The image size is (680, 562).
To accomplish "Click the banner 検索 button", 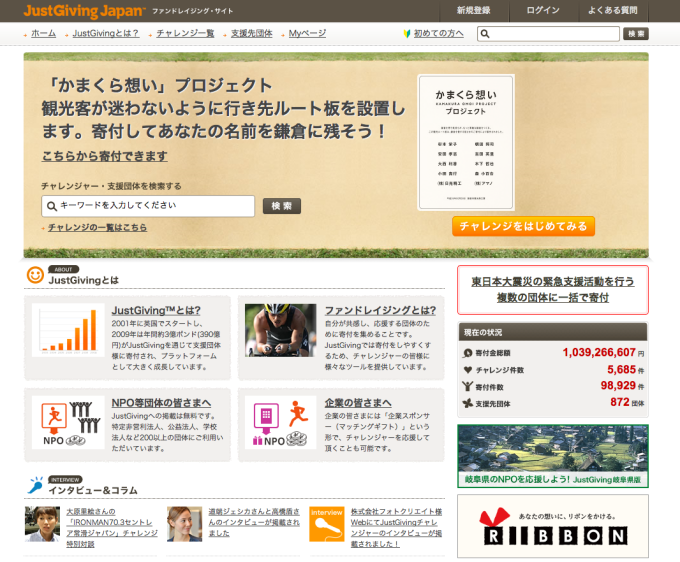I will [282, 206].
